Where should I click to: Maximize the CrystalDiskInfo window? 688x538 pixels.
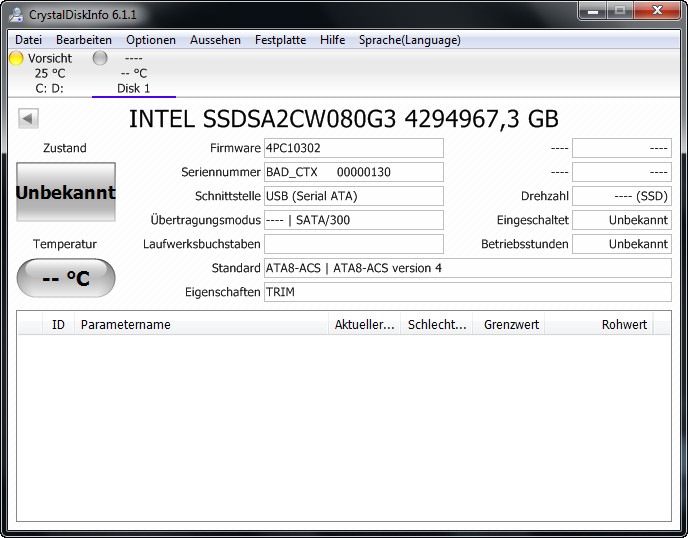pos(620,11)
